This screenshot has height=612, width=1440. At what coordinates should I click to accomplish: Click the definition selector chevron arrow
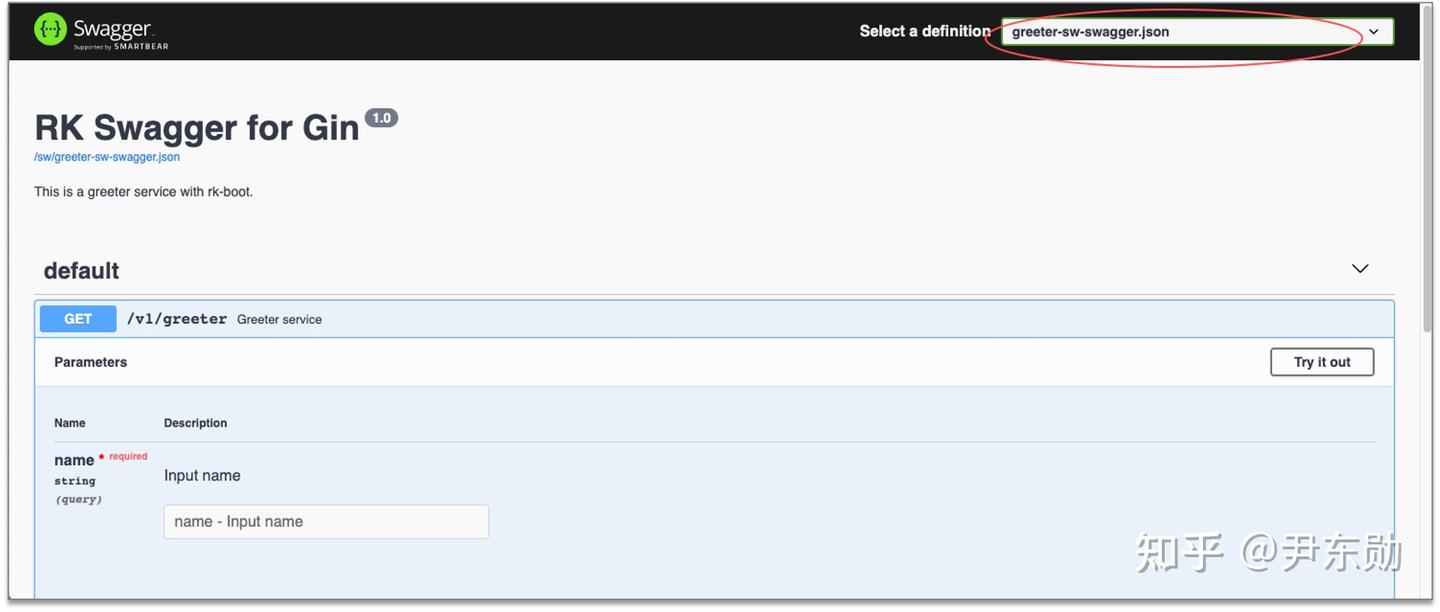click(x=1374, y=32)
